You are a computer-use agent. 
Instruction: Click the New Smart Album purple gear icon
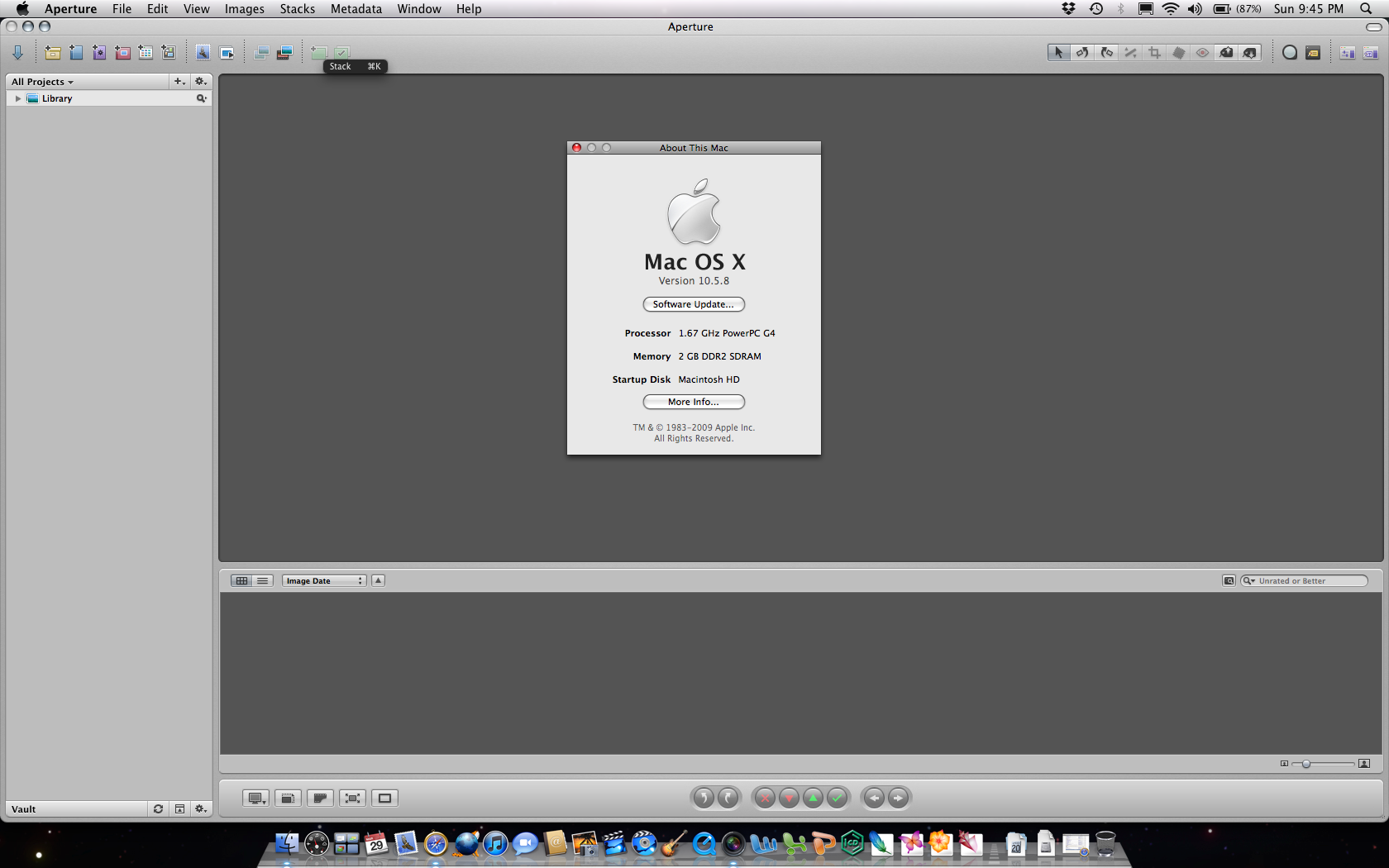99,53
